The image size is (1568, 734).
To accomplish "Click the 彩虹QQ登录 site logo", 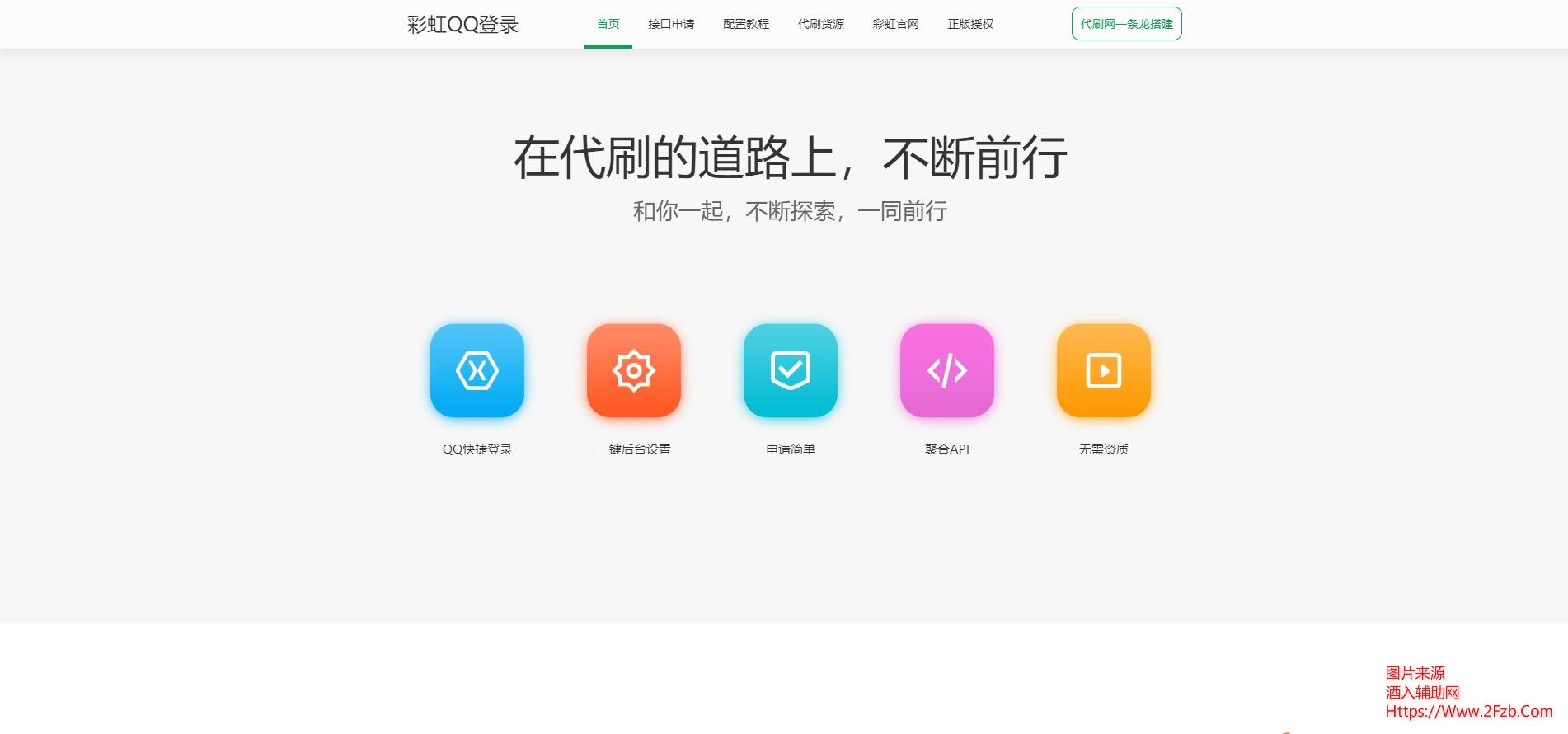I will (x=462, y=25).
